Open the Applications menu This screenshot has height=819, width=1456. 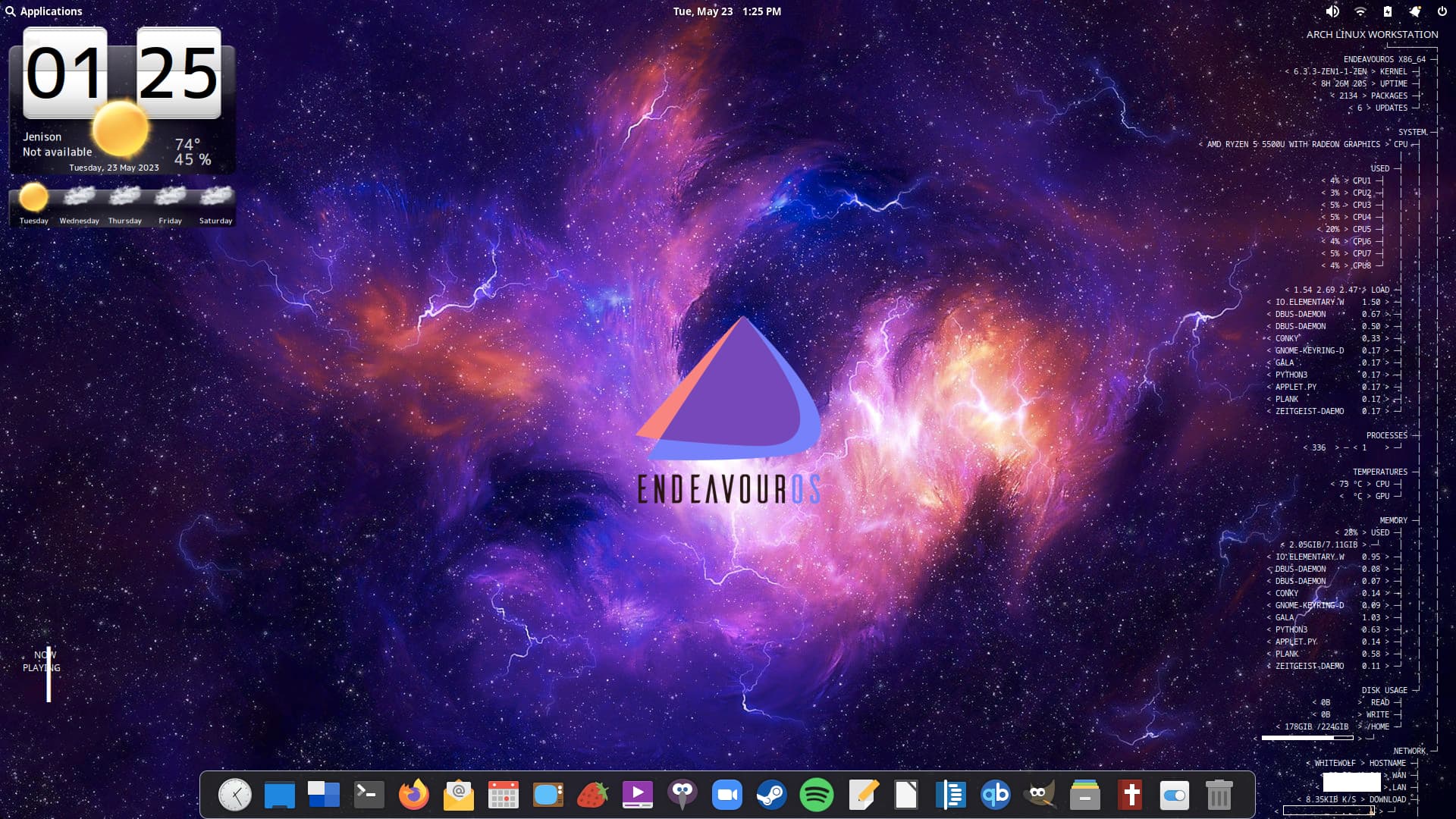[x=44, y=11]
